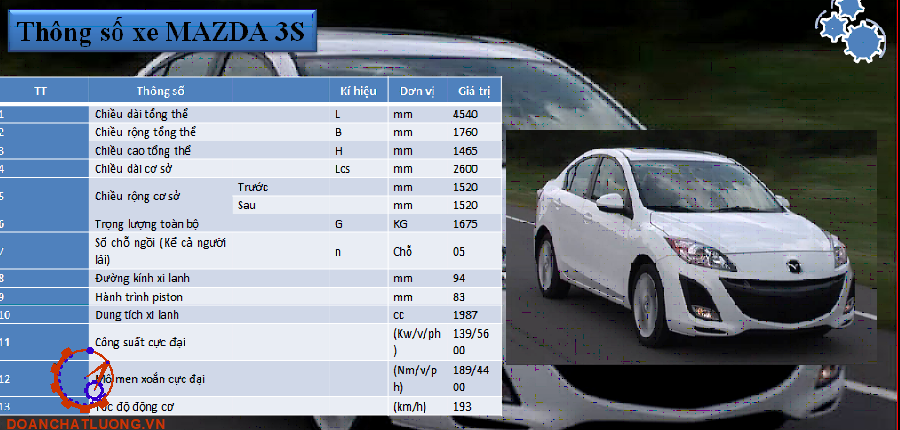Select the value '189/4400'
Image resolution: width=900 pixels, height=430 pixels.
[x=471, y=378]
